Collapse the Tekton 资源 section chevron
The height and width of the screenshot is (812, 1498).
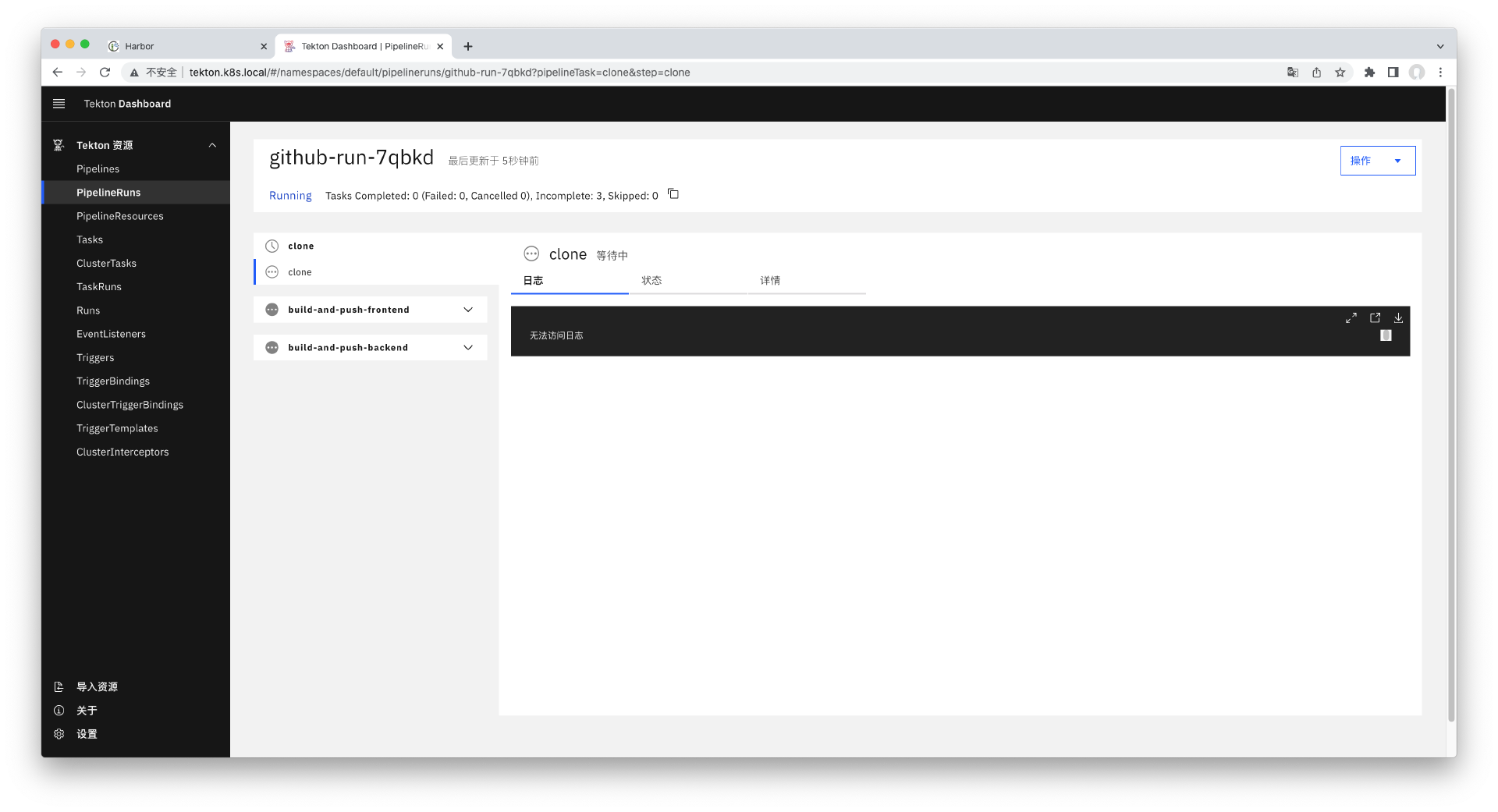(x=212, y=145)
